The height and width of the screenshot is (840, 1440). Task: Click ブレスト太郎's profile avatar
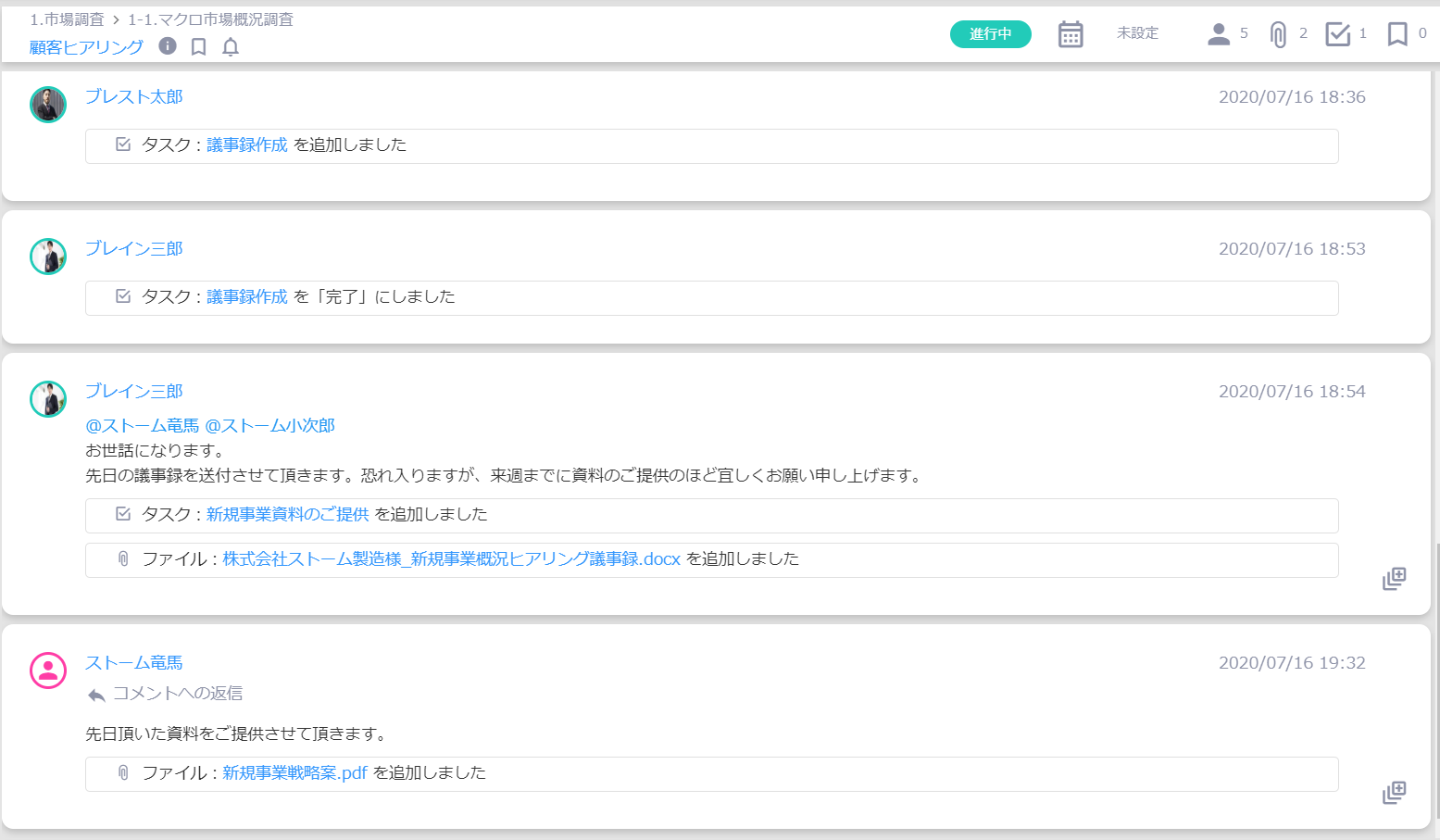[48, 105]
